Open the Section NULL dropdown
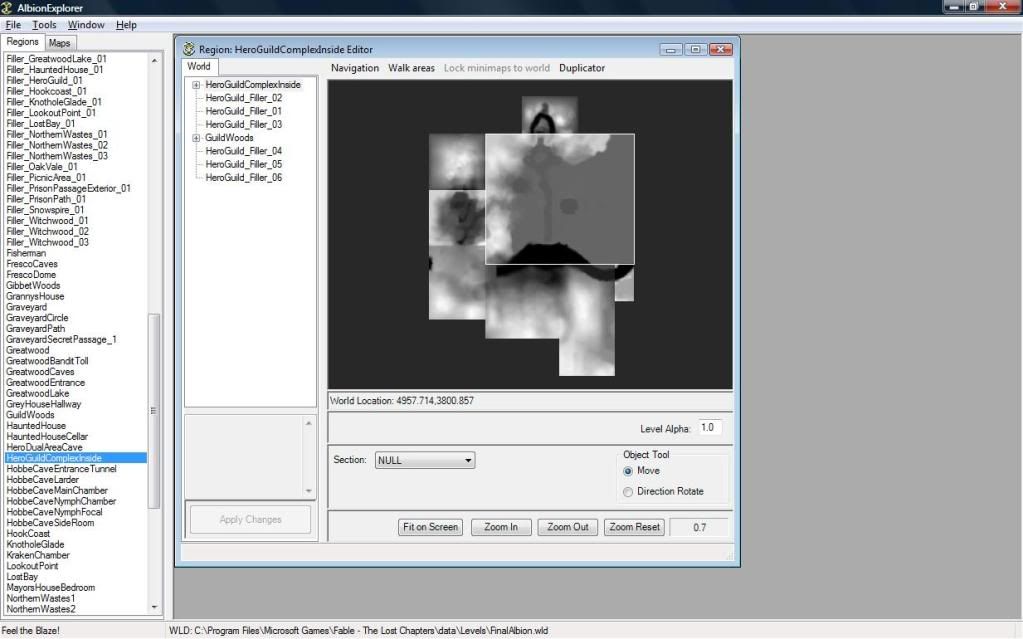Screen dimensions: 1023x639 click(x=425, y=460)
